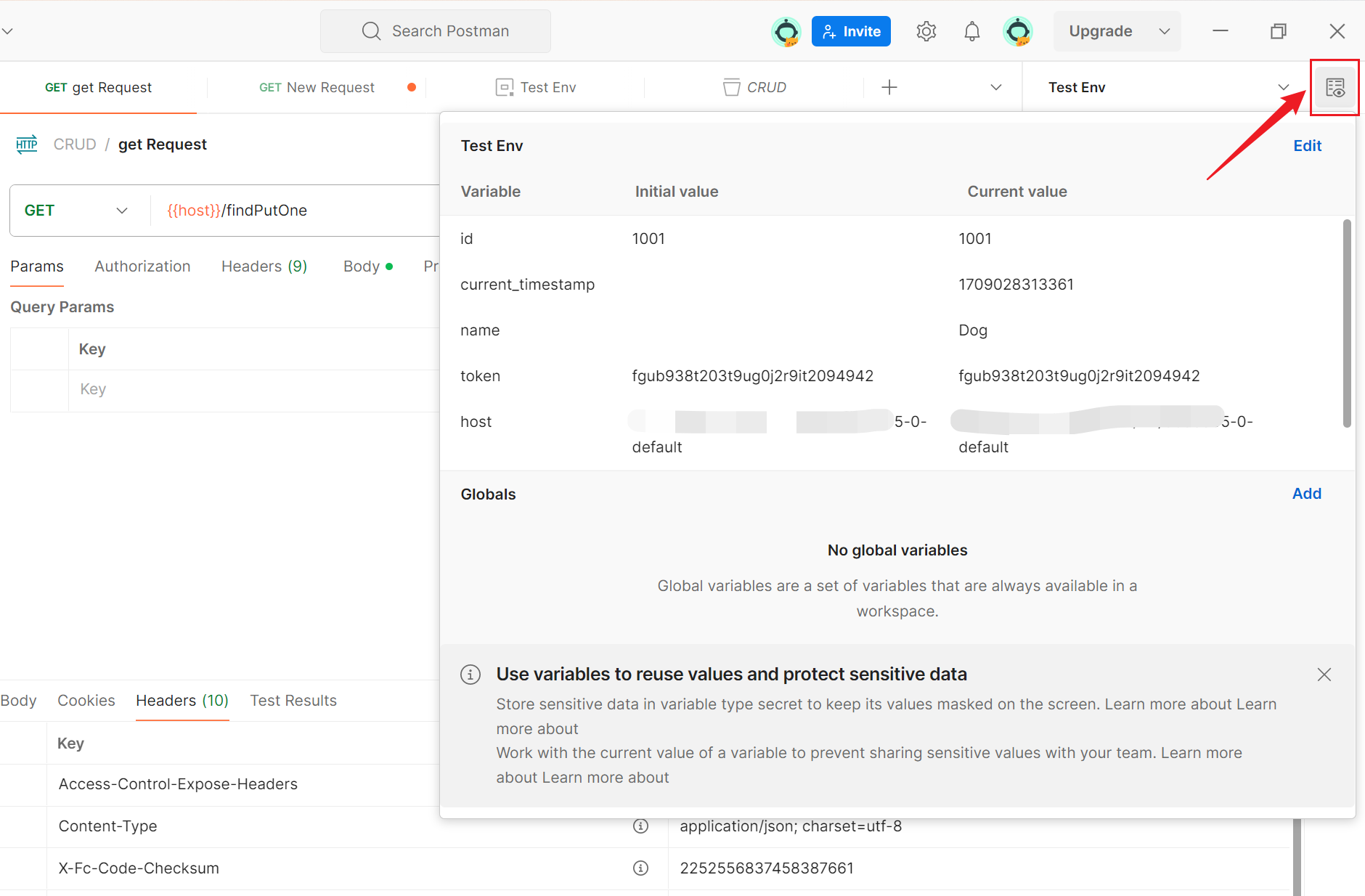The height and width of the screenshot is (896, 1365).
Task: Click the empty query param Key field
Action: (x=254, y=390)
